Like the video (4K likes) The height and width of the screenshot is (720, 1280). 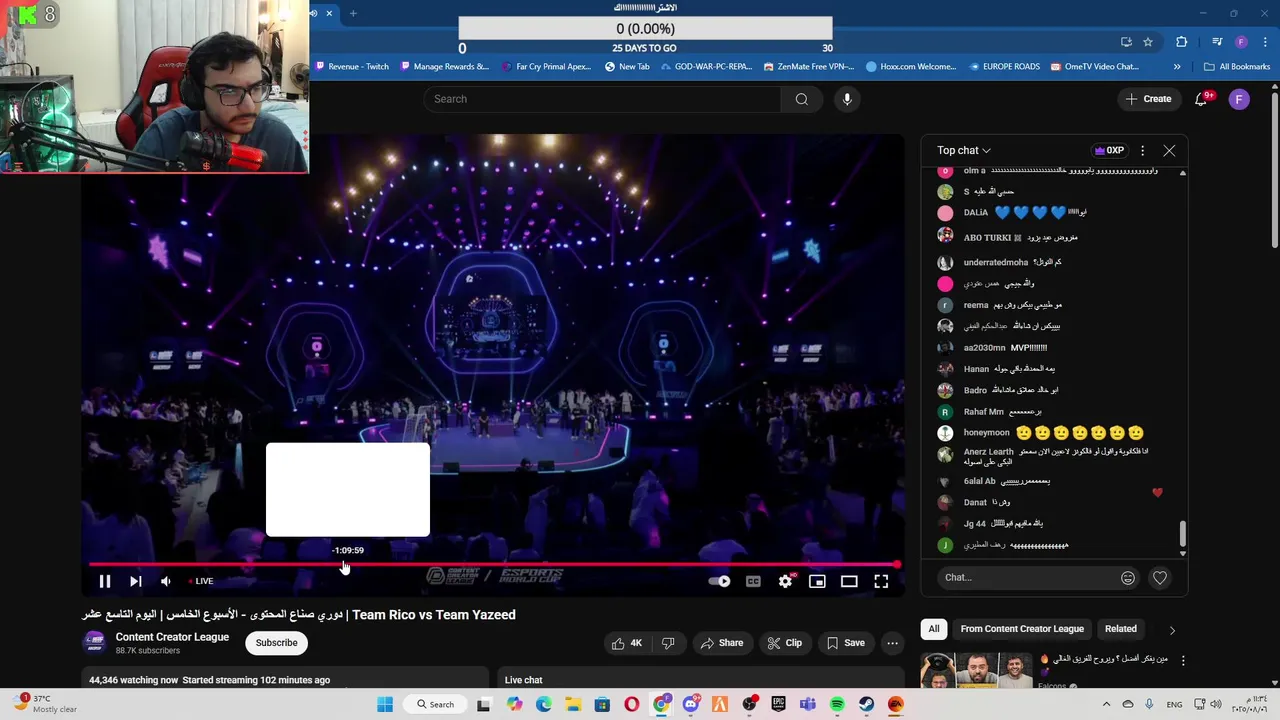click(627, 643)
